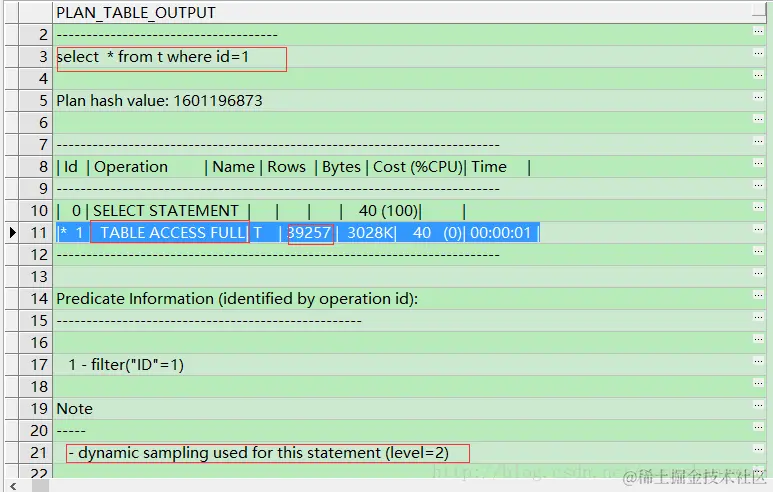
Task: Select row number 18 header
Action: click(35, 387)
